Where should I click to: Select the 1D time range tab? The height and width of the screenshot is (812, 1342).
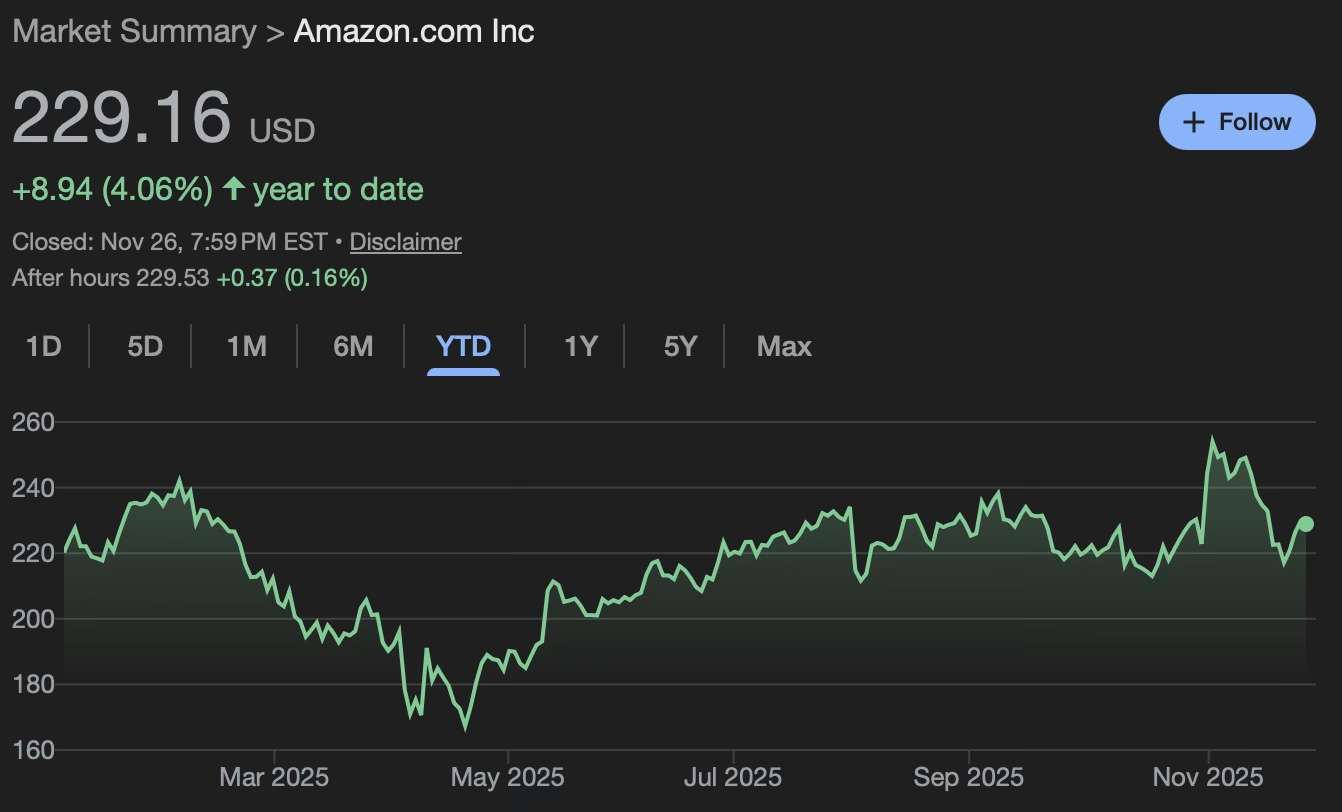tap(44, 346)
